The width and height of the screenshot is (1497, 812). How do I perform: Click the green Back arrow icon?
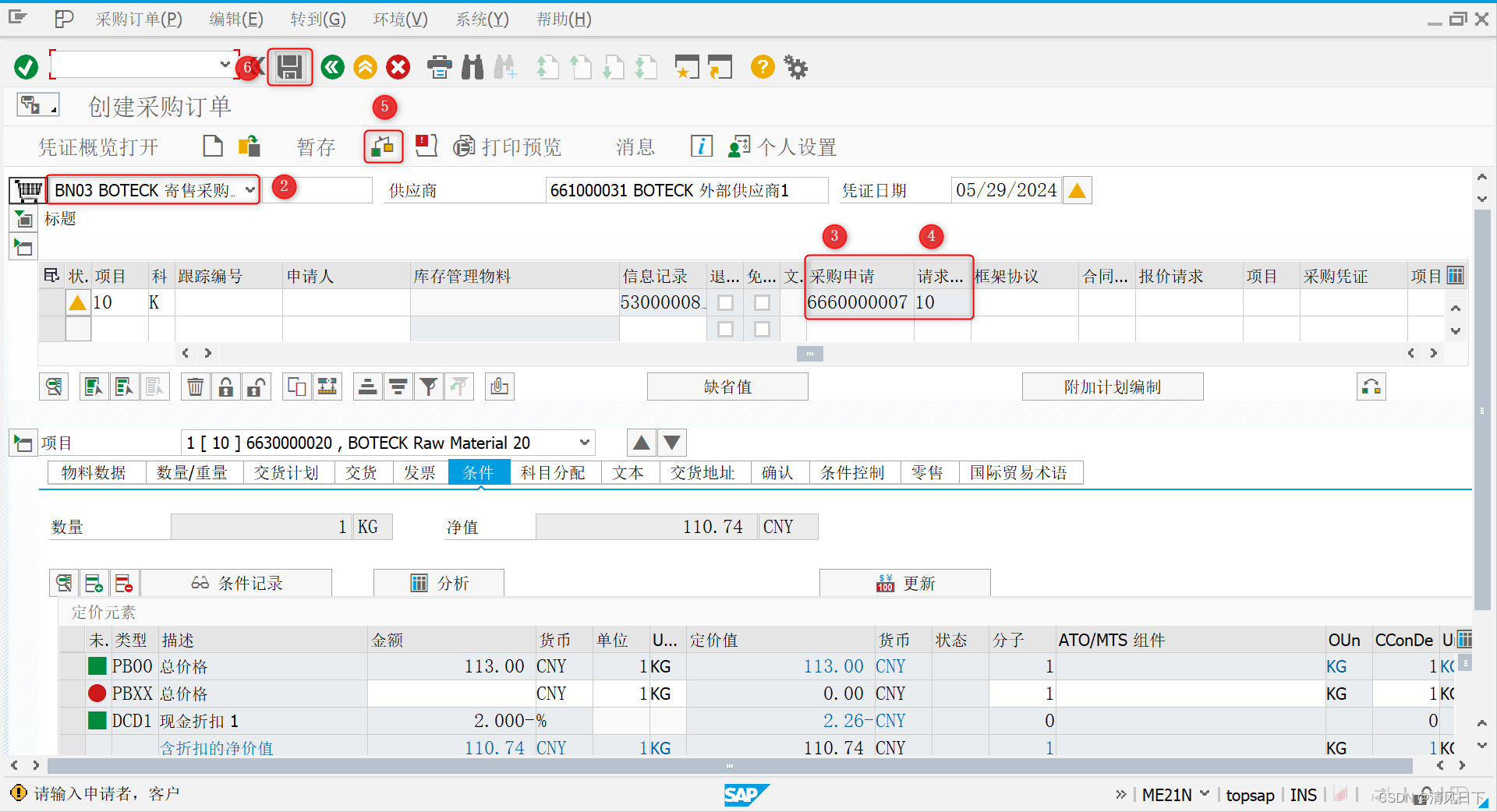[x=332, y=67]
